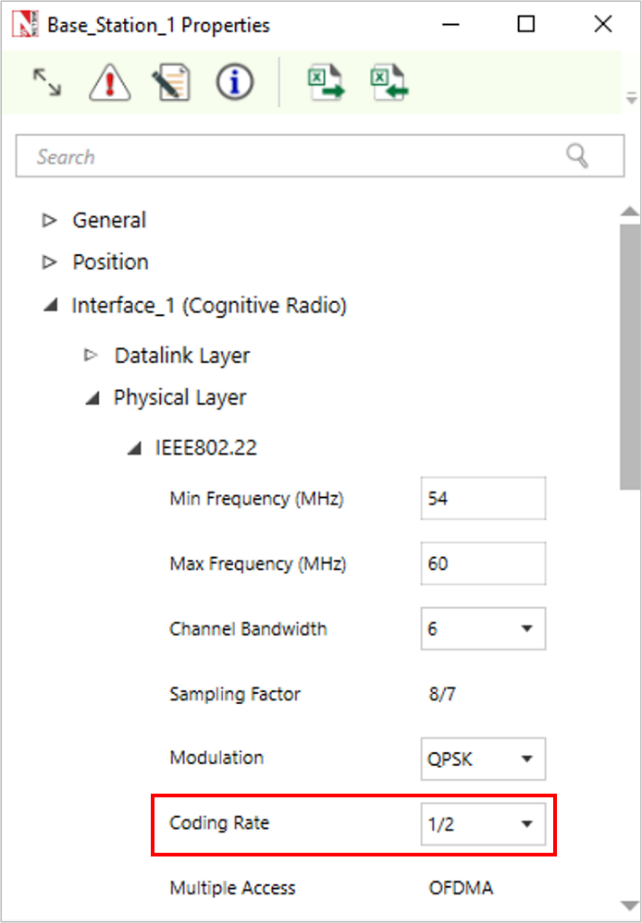Click the Excel import icon, left arrow
Viewport: 642px width, 923px height.
coord(388,84)
